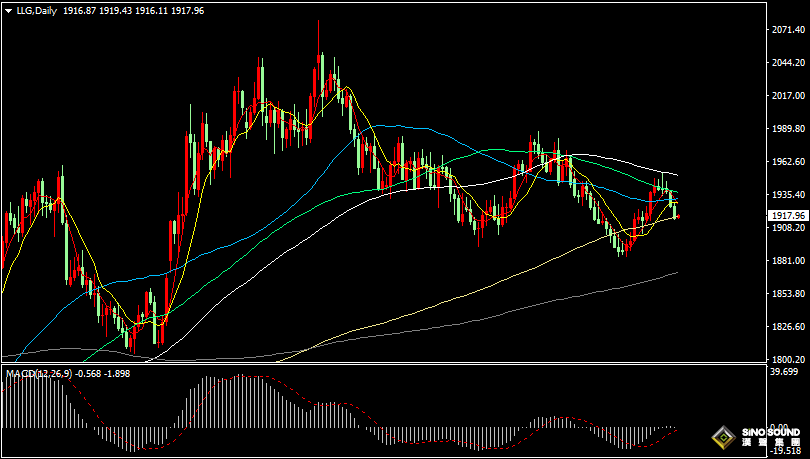Image resolution: width=810 pixels, height=459 pixels.
Task: Click the 1881.00 price axis label
Action: 789,261
